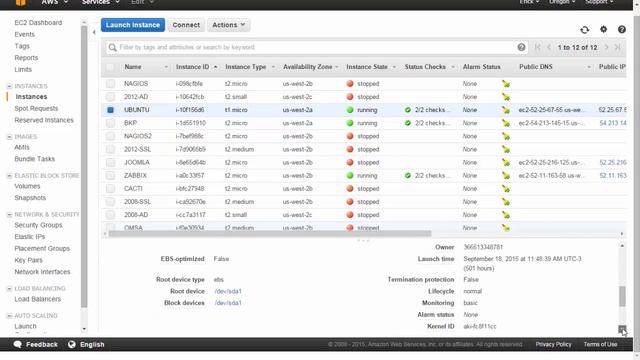Select the NAGIOS instance checkbox
The image size is (640, 360).
pyautogui.click(x=110, y=84)
